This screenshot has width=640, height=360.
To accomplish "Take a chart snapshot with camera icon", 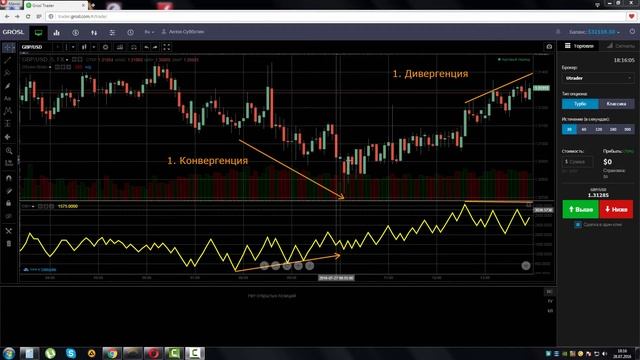I will pos(549,47).
